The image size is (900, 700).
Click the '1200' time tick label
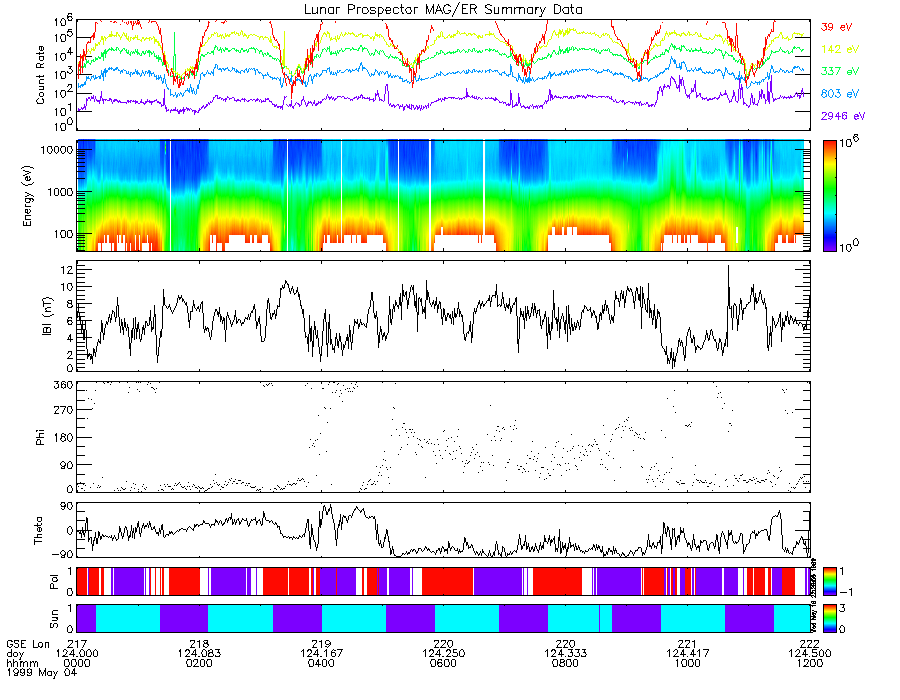coord(810,663)
